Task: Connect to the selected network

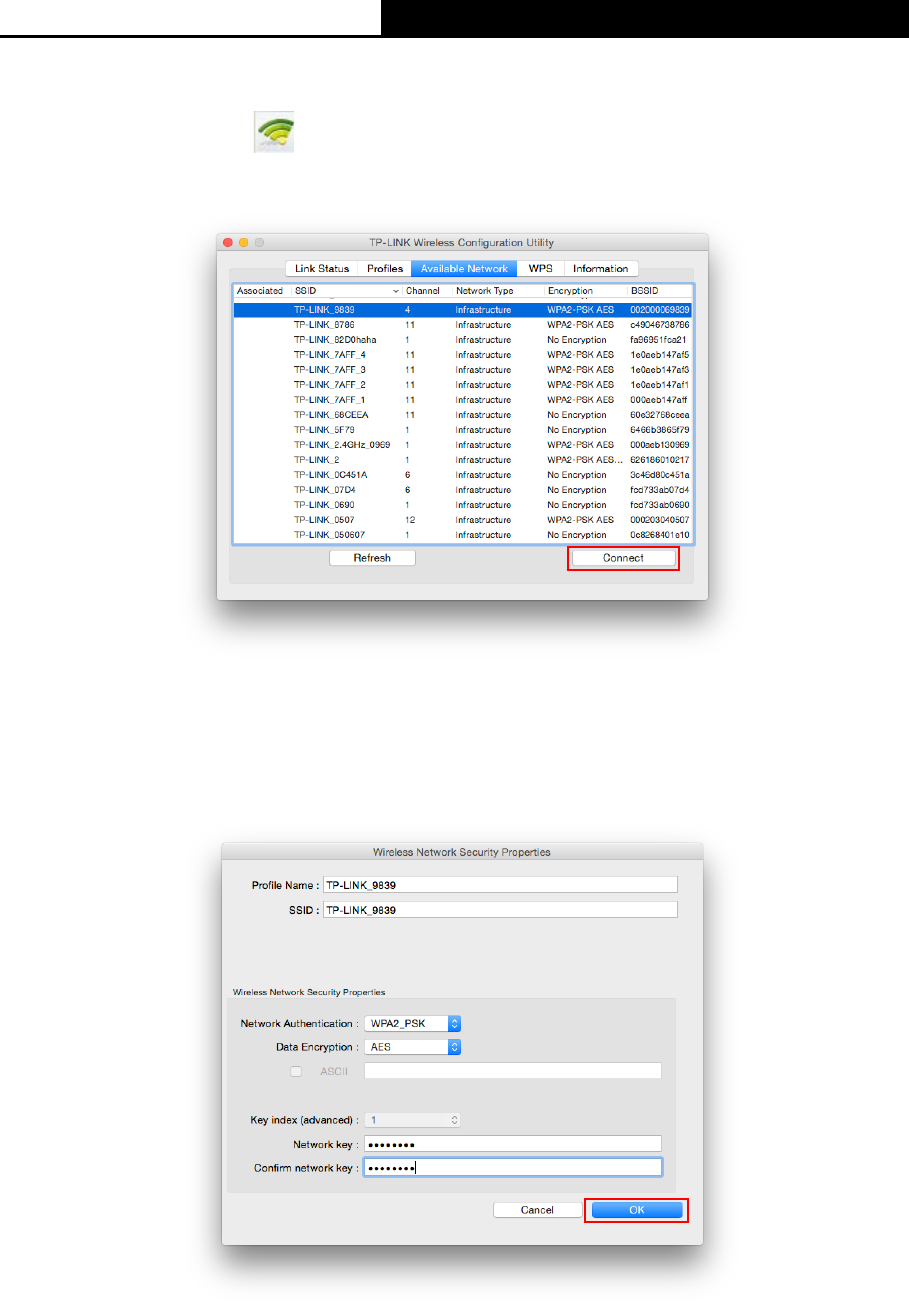Action: (623, 558)
